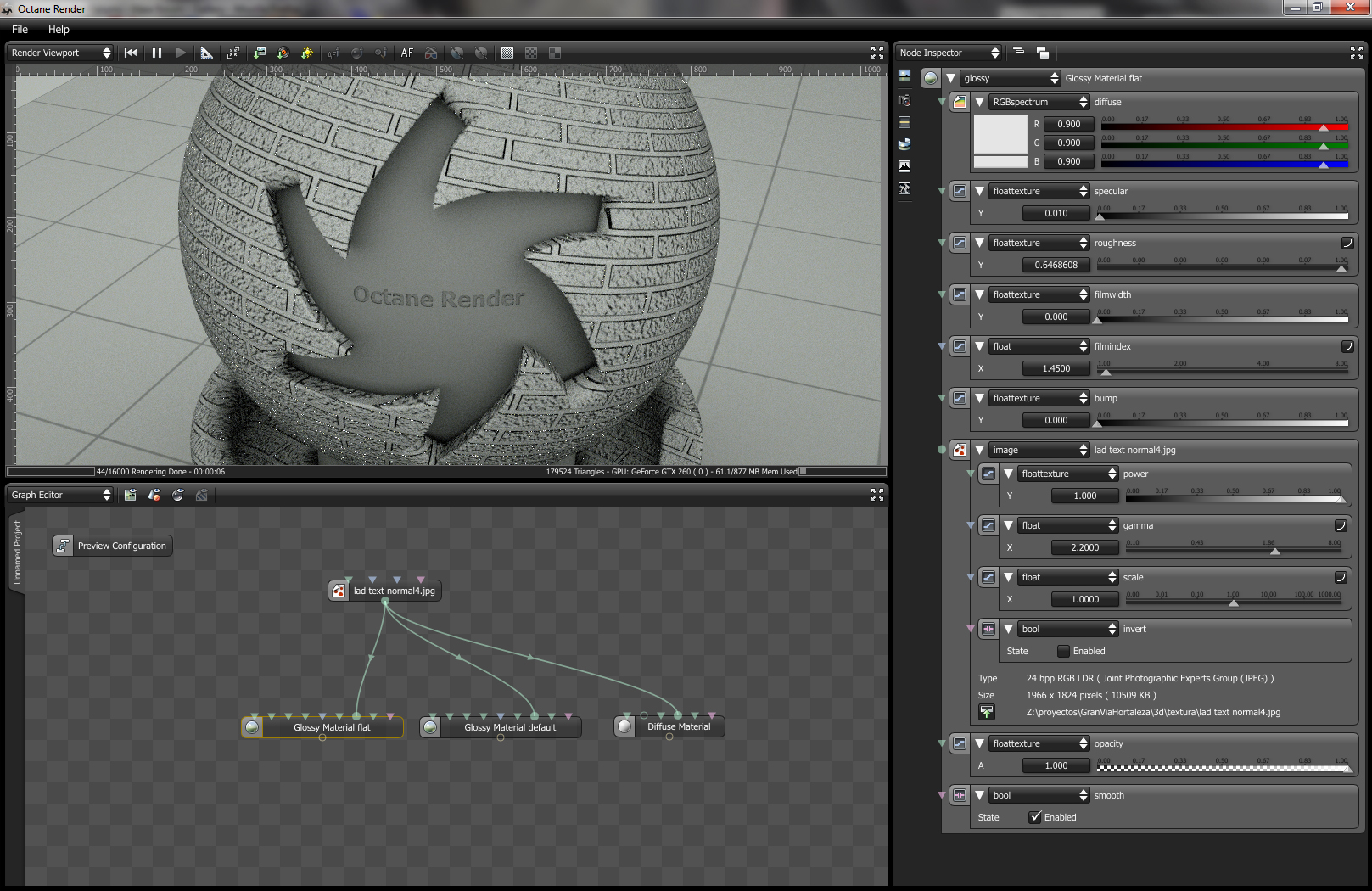
Task: Click the glossy material sphere icon in inspector
Action: click(x=931, y=78)
